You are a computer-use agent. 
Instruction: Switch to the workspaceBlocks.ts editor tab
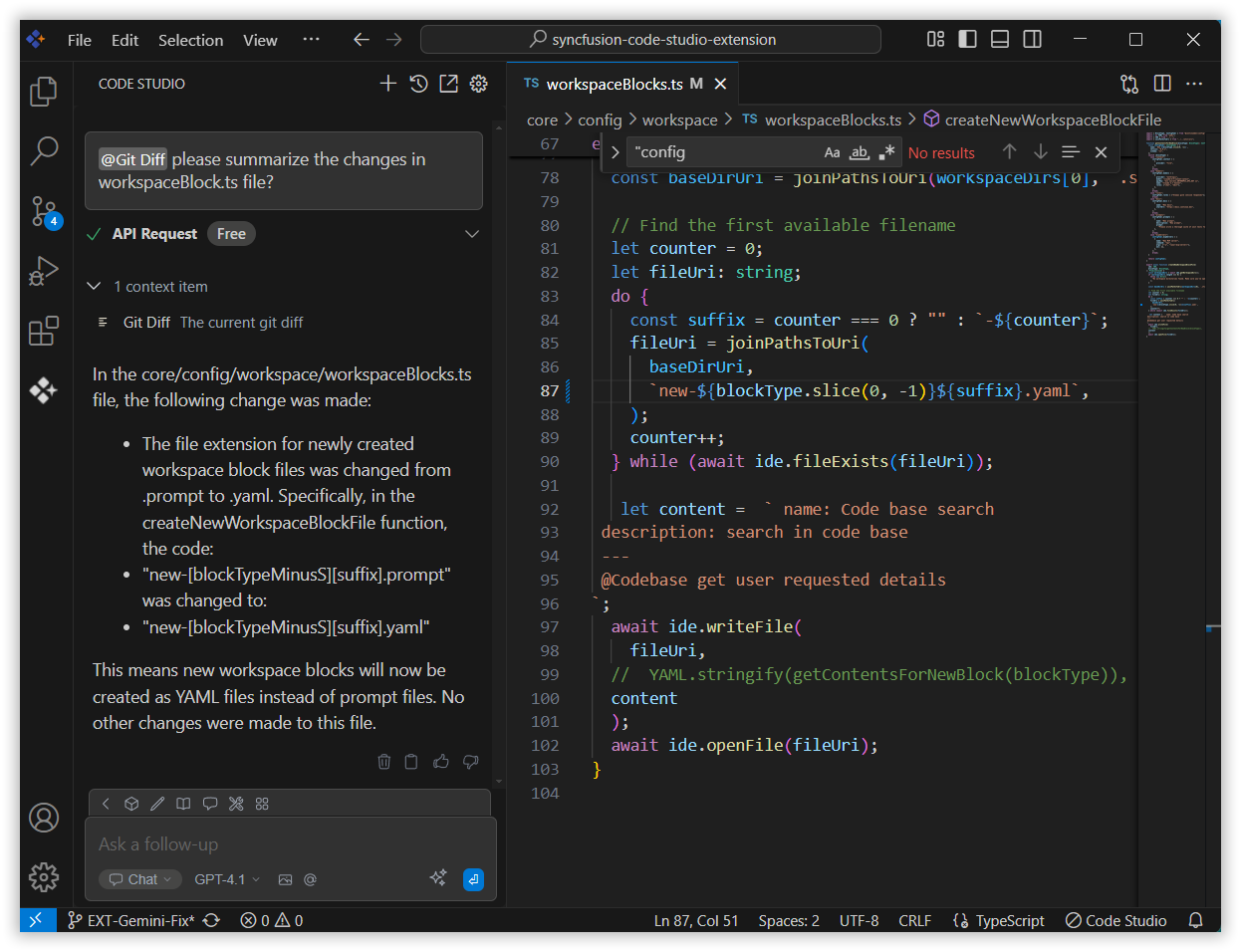click(x=613, y=84)
